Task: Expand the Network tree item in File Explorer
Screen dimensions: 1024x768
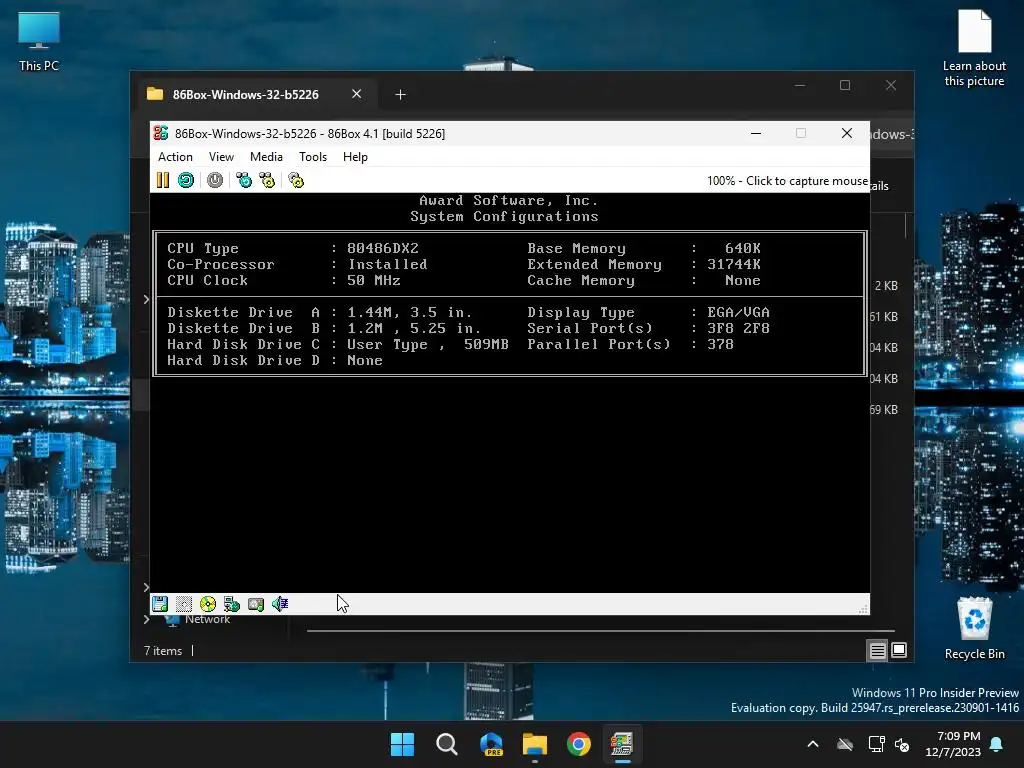Action: coord(146,619)
